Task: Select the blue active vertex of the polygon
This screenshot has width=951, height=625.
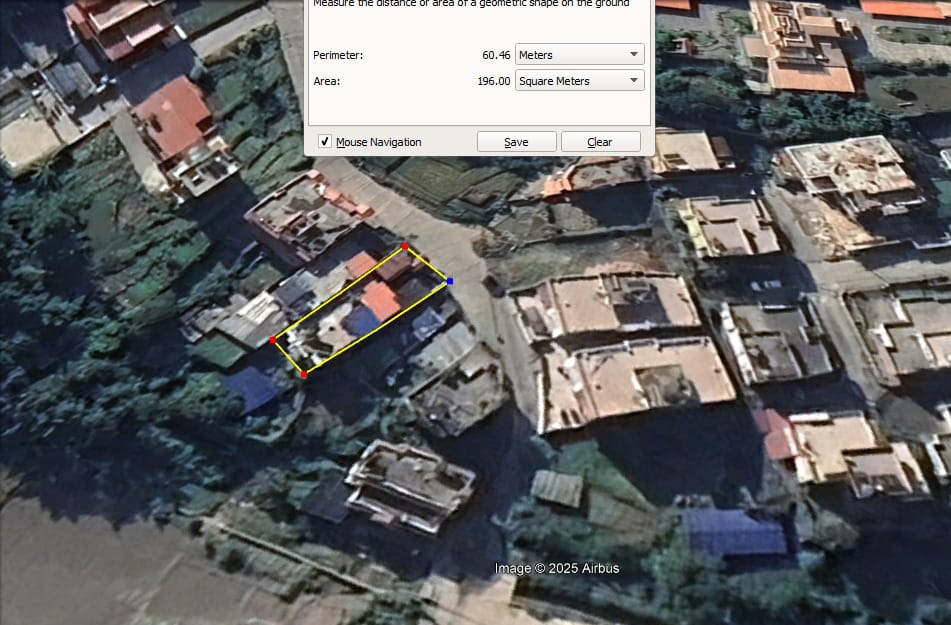Action: 450,282
